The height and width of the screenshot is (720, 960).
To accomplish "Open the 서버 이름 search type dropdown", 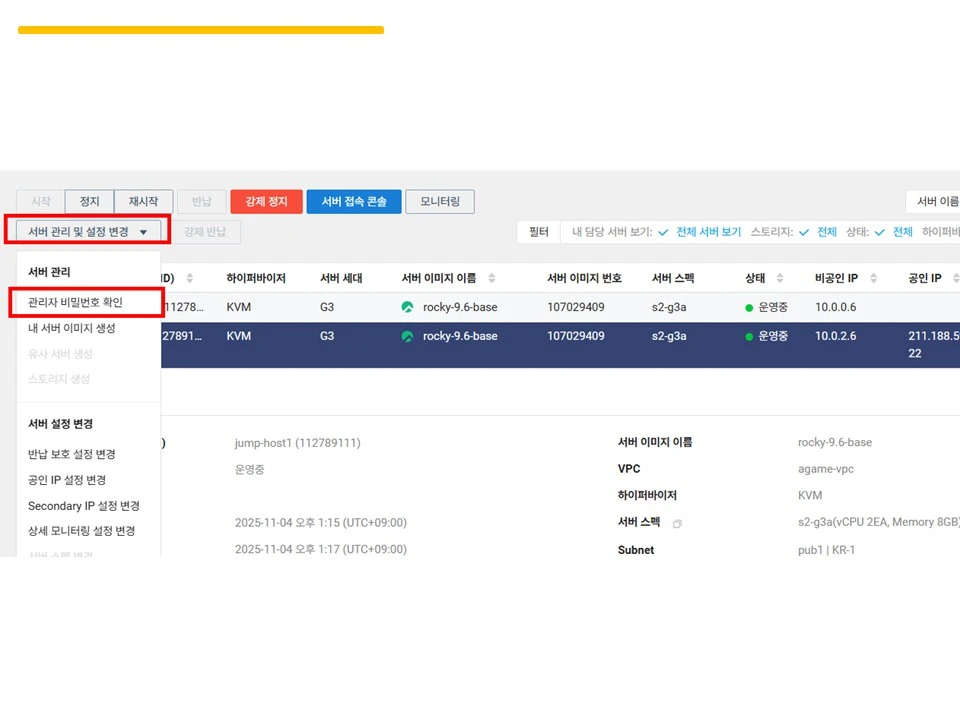I will (x=933, y=201).
